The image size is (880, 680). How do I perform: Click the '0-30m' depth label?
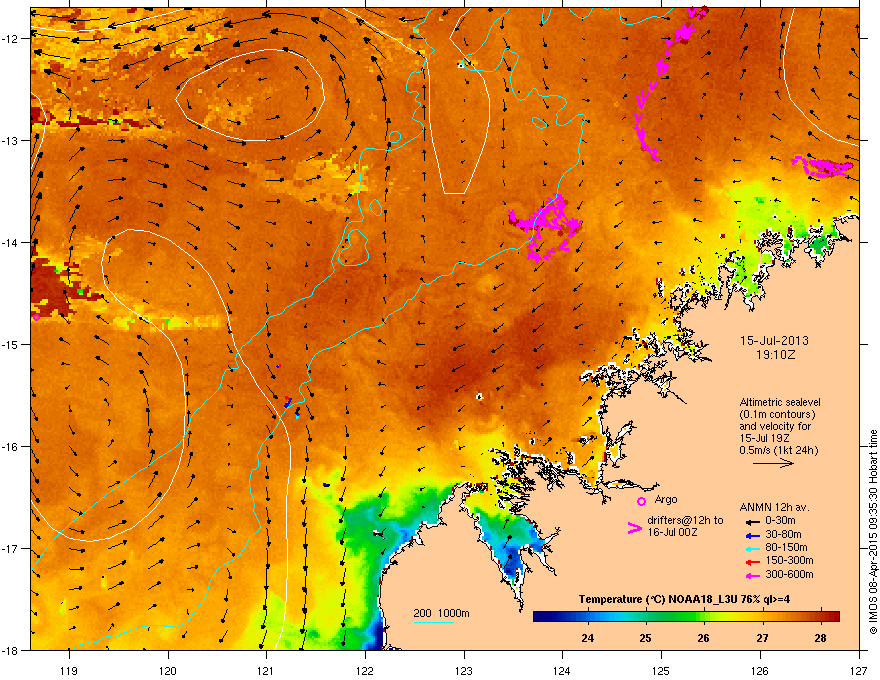tap(780, 521)
